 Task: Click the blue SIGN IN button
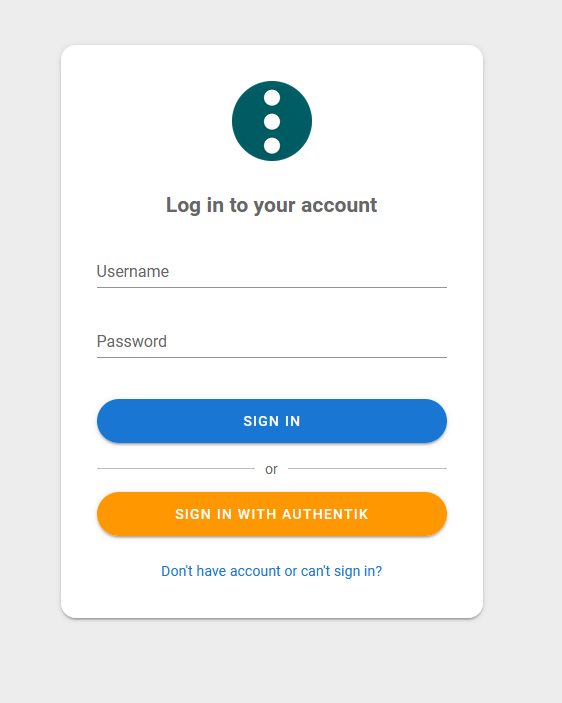point(272,421)
